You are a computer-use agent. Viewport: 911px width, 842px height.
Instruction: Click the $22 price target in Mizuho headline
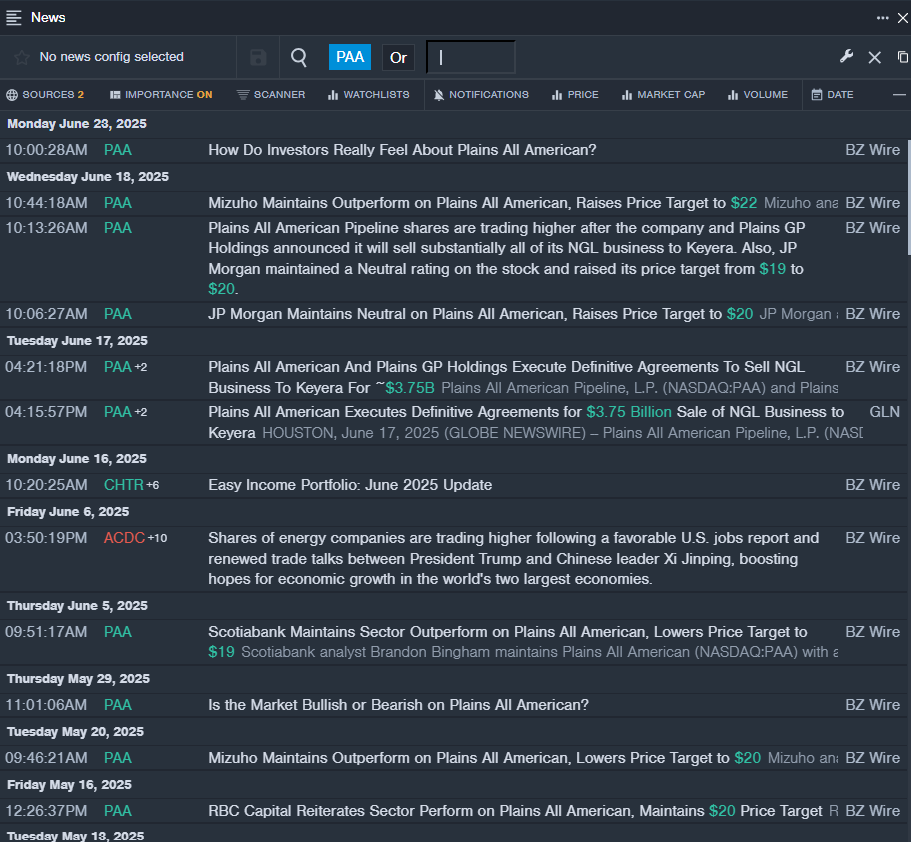[x=744, y=203]
